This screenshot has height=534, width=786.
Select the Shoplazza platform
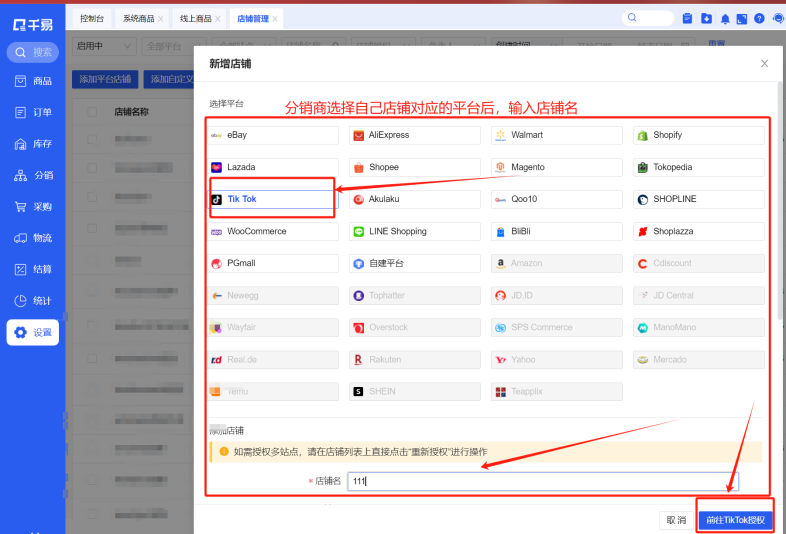point(699,231)
